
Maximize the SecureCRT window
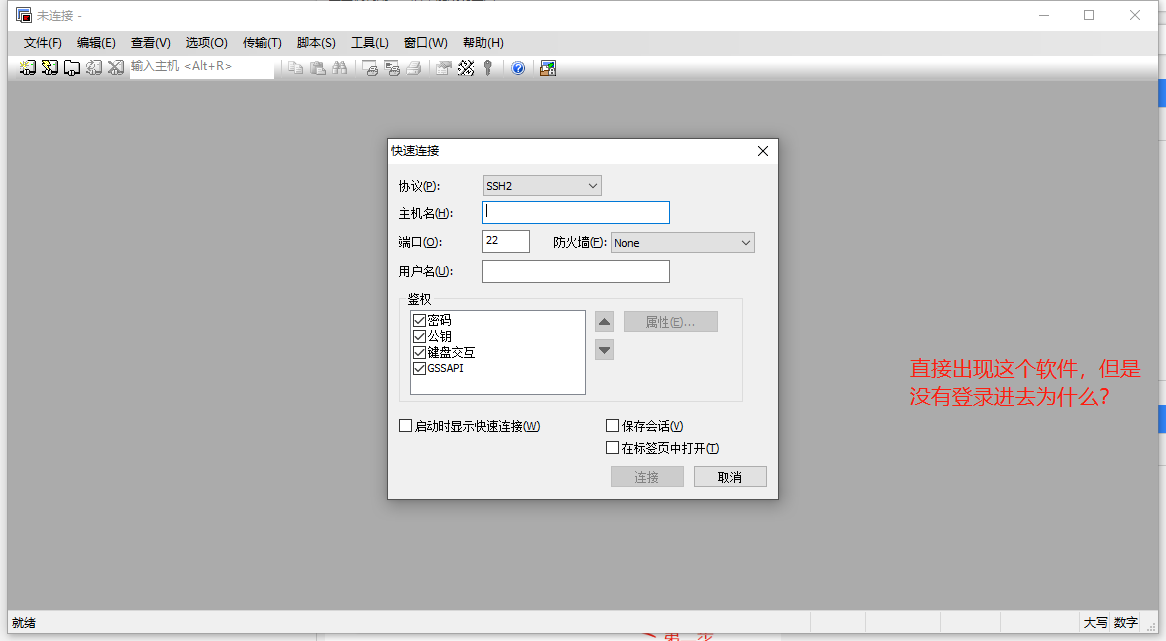(x=1089, y=15)
